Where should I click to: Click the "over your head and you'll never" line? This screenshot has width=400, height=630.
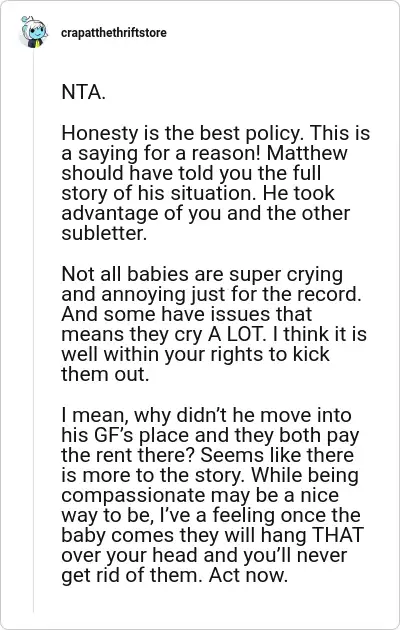point(204,556)
